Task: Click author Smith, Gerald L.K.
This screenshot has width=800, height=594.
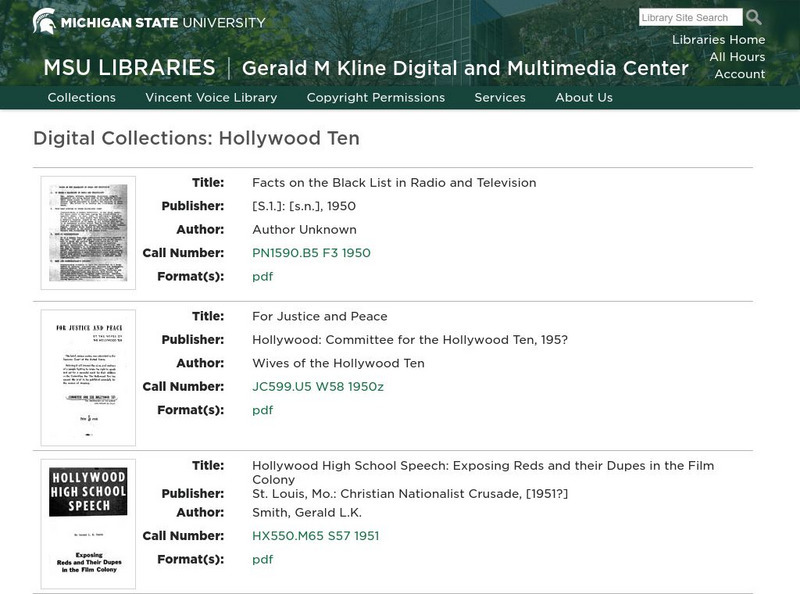Action: 307,512
